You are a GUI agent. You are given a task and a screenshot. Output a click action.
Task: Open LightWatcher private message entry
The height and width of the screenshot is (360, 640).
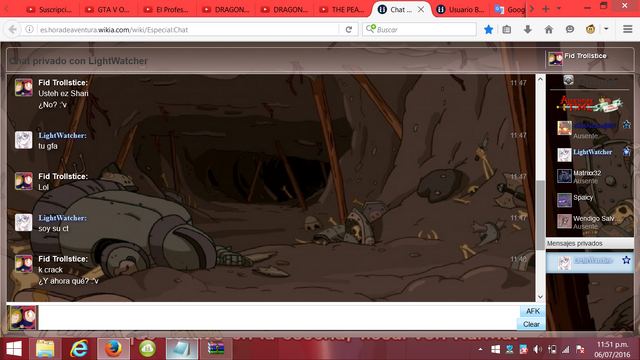589,262
